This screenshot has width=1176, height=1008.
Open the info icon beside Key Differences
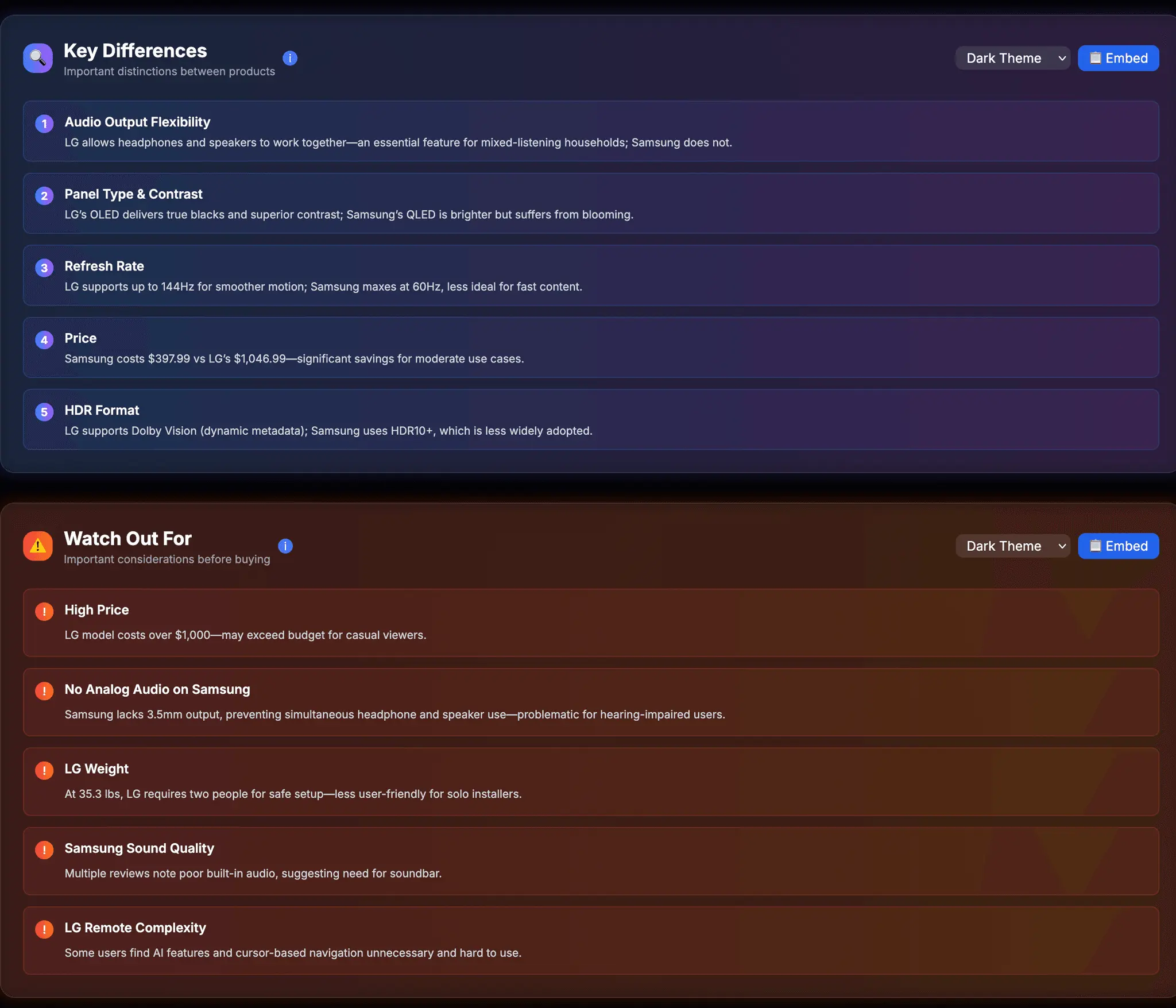tap(290, 58)
